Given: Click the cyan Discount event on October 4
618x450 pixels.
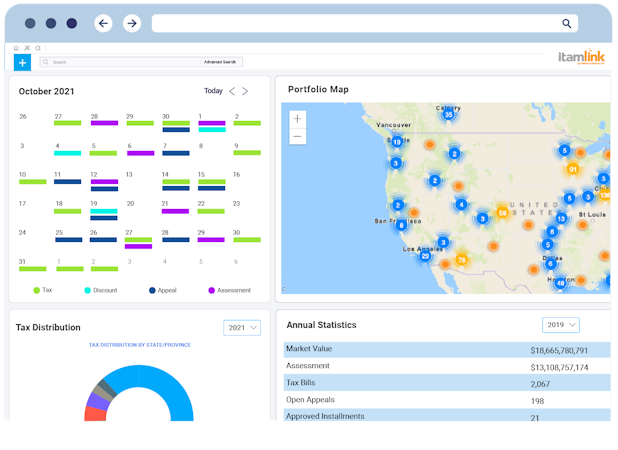Looking at the screenshot, I should pyautogui.click(x=67, y=153).
